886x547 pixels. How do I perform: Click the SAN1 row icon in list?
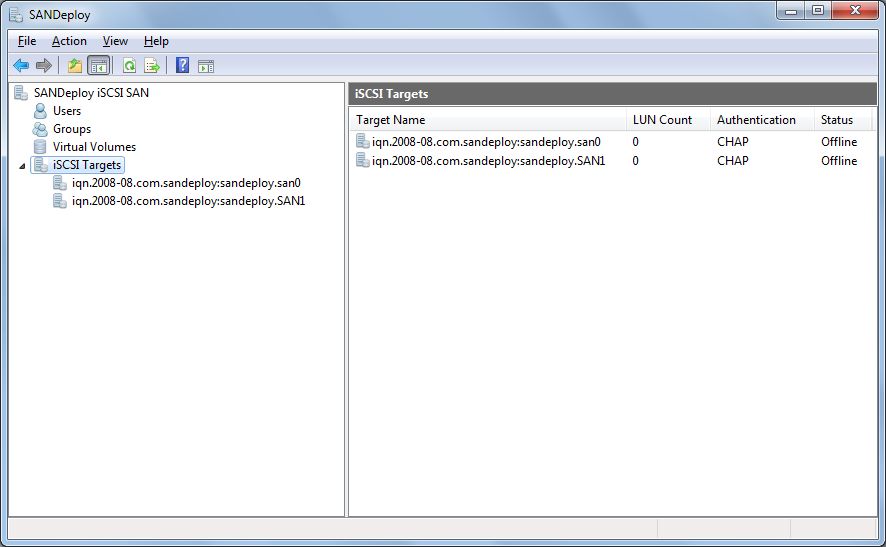pyautogui.click(x=362, y=160)
